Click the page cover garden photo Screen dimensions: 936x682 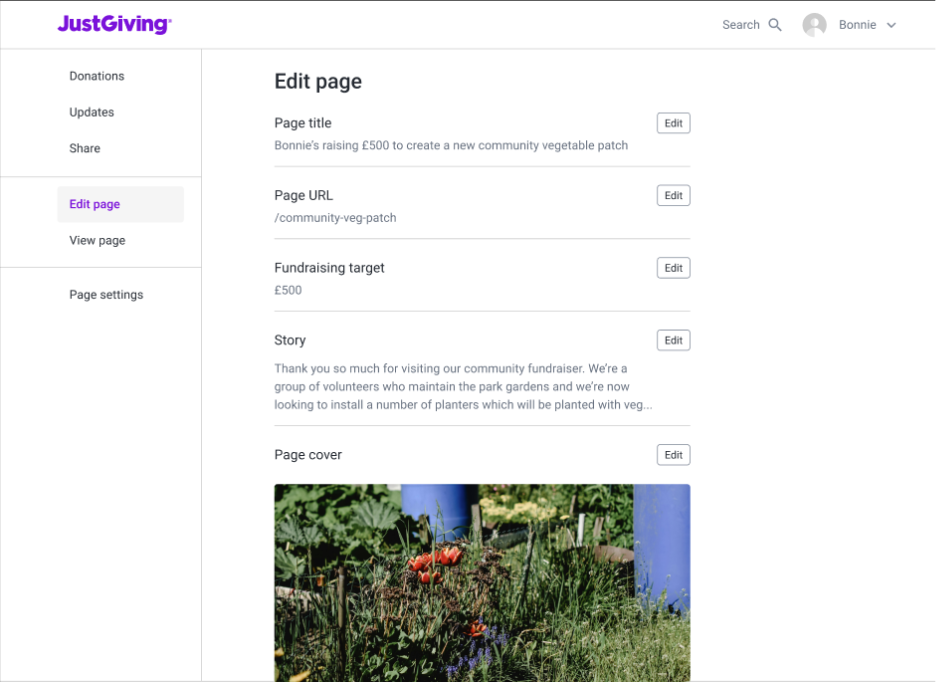pyautogui.click(x=482, y=582)
